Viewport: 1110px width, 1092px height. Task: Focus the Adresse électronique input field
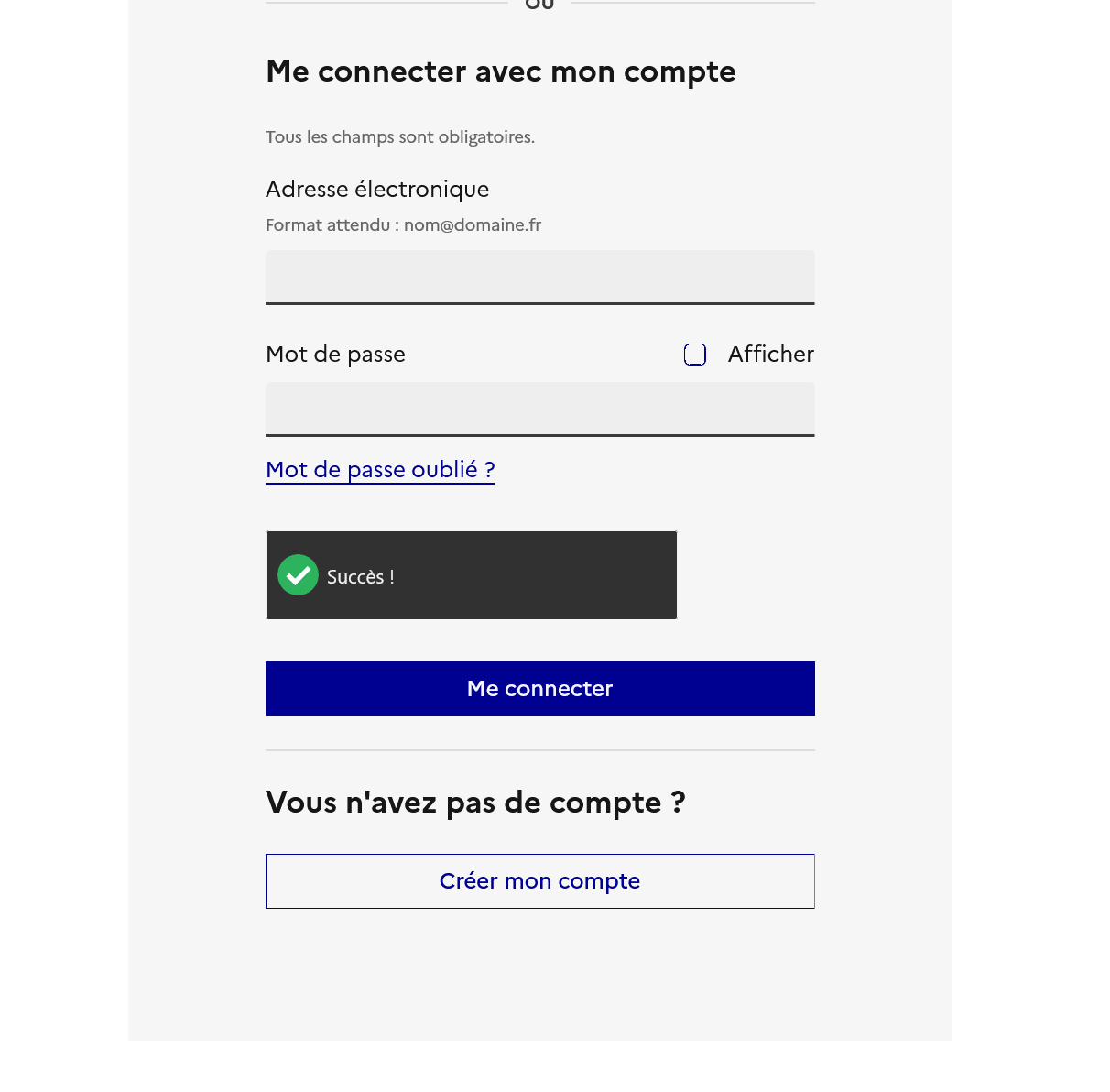pos(540,278)
